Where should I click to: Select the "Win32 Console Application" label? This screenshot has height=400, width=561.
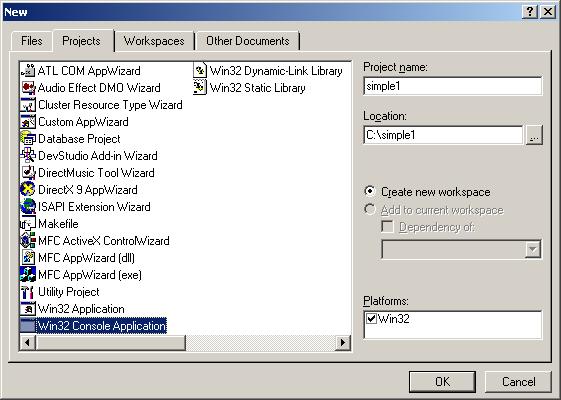[x=102, y=326]
